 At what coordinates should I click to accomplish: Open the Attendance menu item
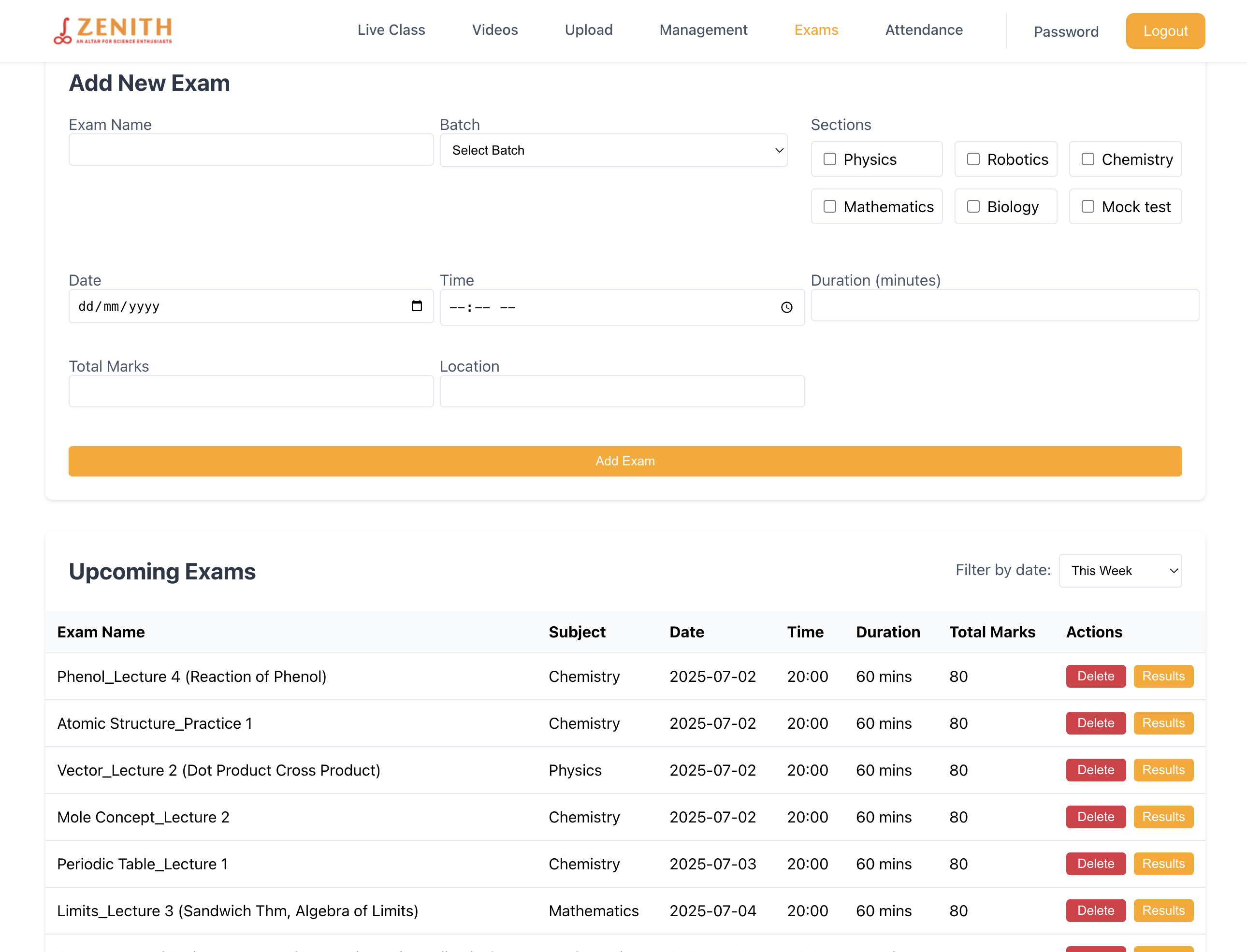(924, 30)
